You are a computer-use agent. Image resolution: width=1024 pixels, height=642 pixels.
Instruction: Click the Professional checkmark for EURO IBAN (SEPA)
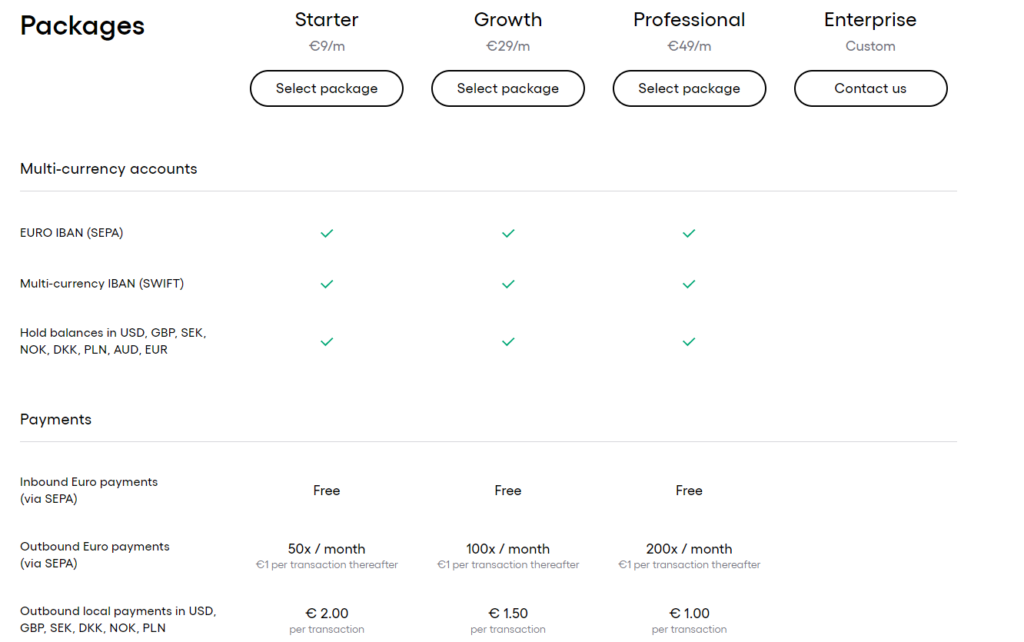[x=689, y=233]
